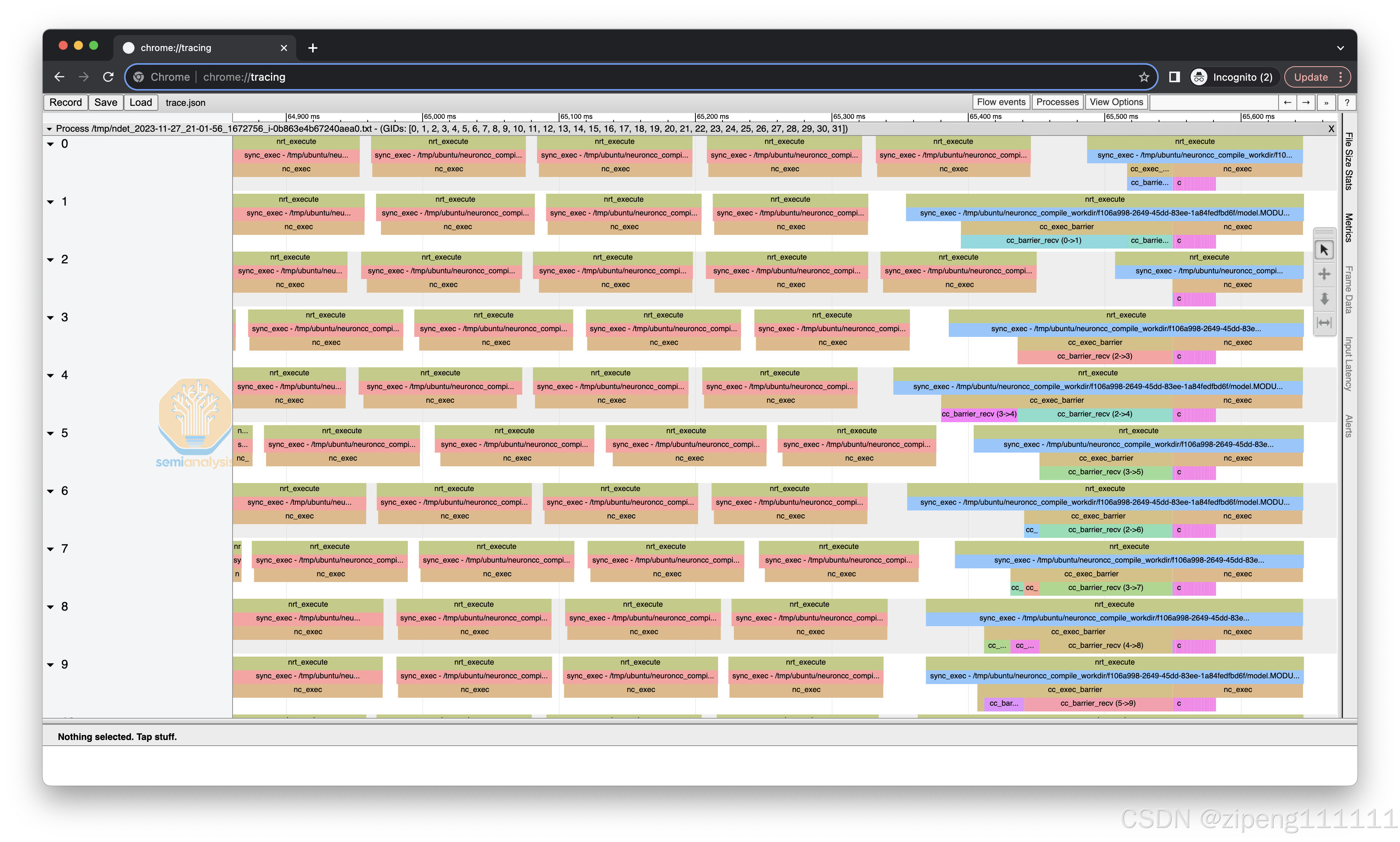Select the pointer selection tool

(x=1324, y=250)
